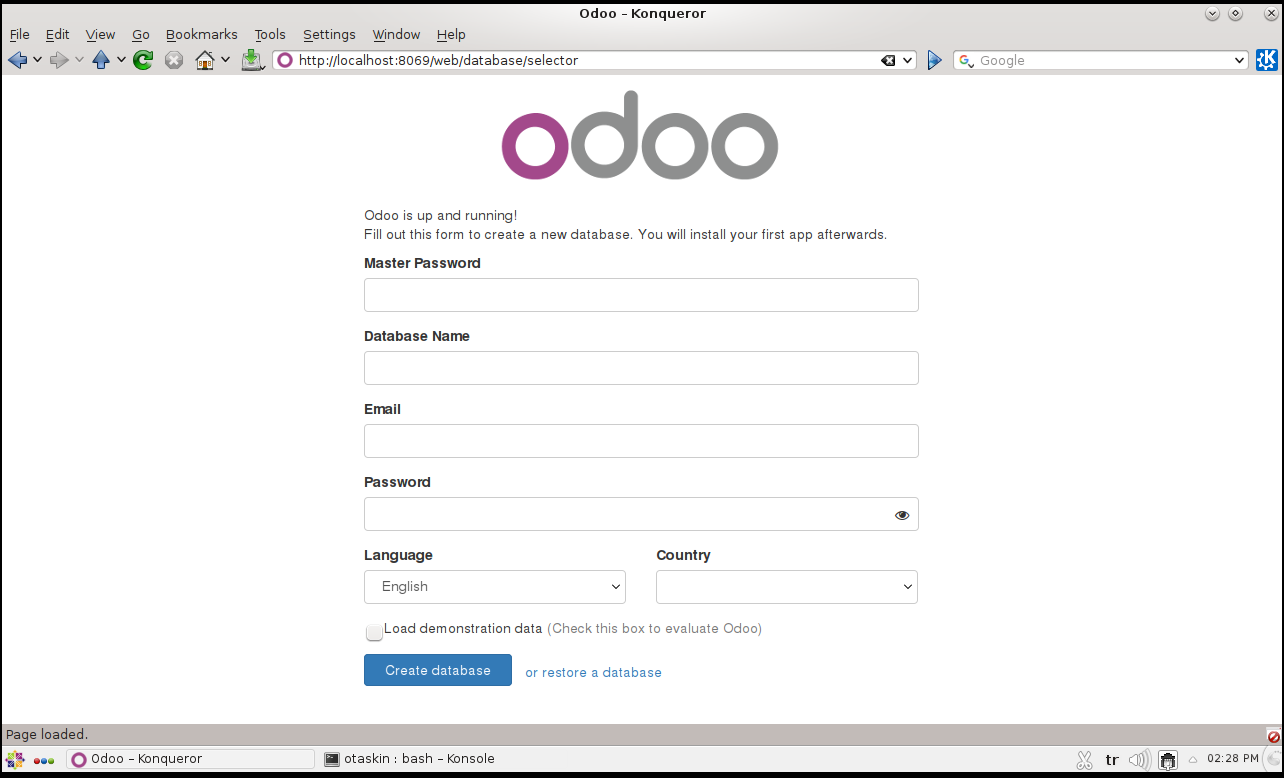
Task: Click the Odoo logo image
Action: tap(640, 135)
